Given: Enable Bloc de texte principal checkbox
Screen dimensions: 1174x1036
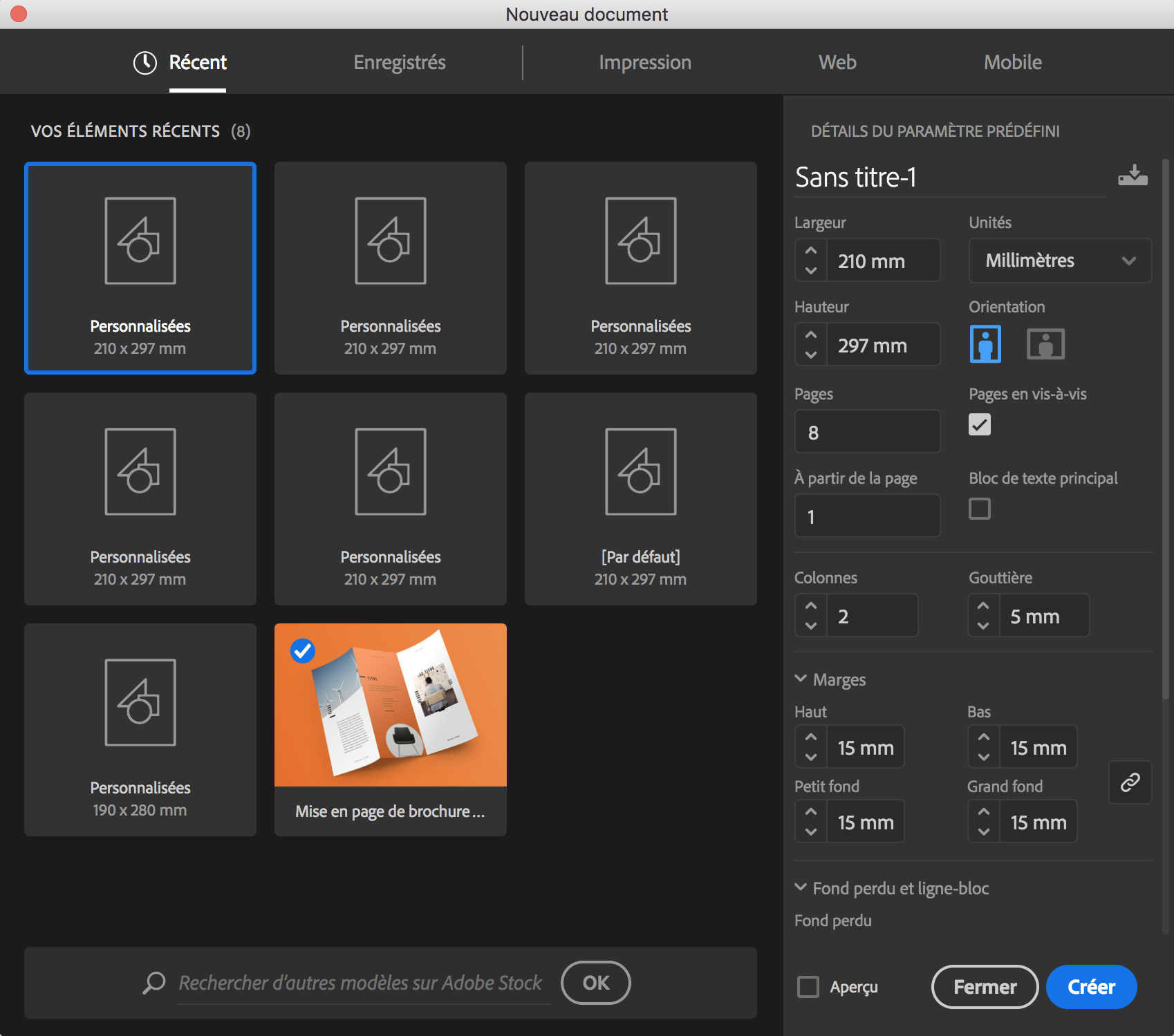Looking at the screenshot, I should 980,509.
